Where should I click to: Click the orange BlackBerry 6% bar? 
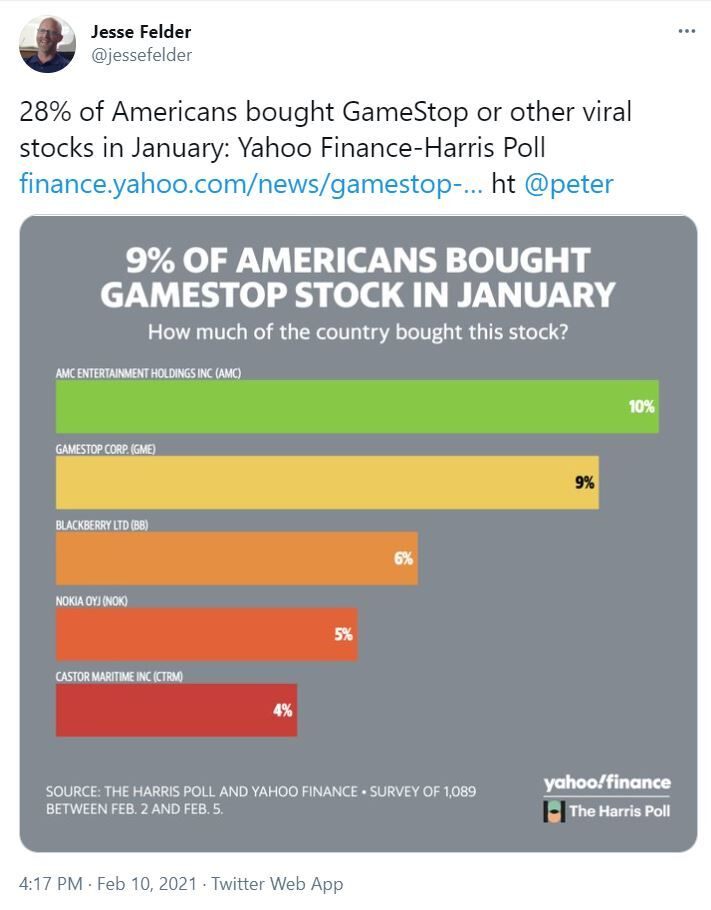(237, 558)
